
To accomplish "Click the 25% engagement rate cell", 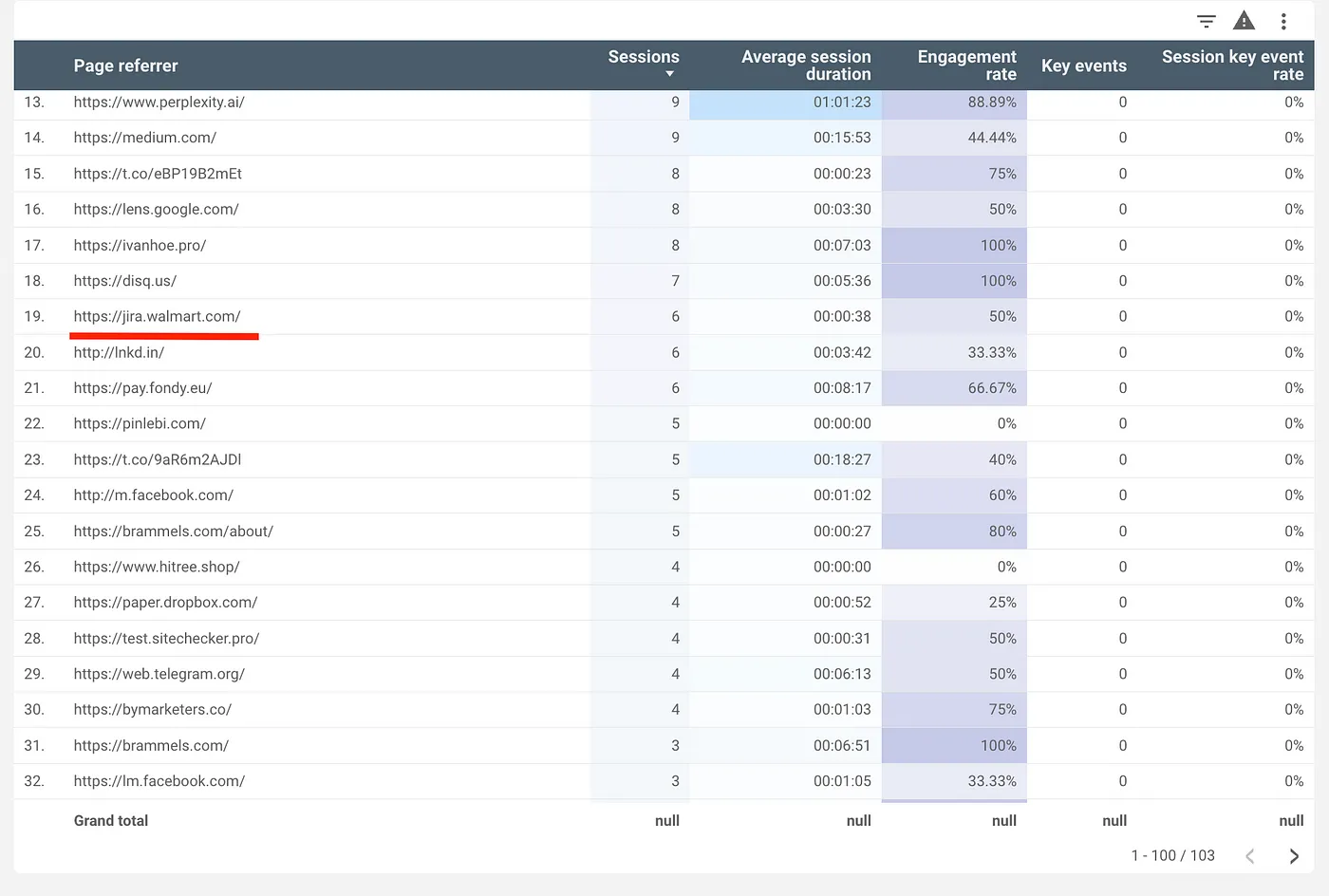I will click(954, 603).
